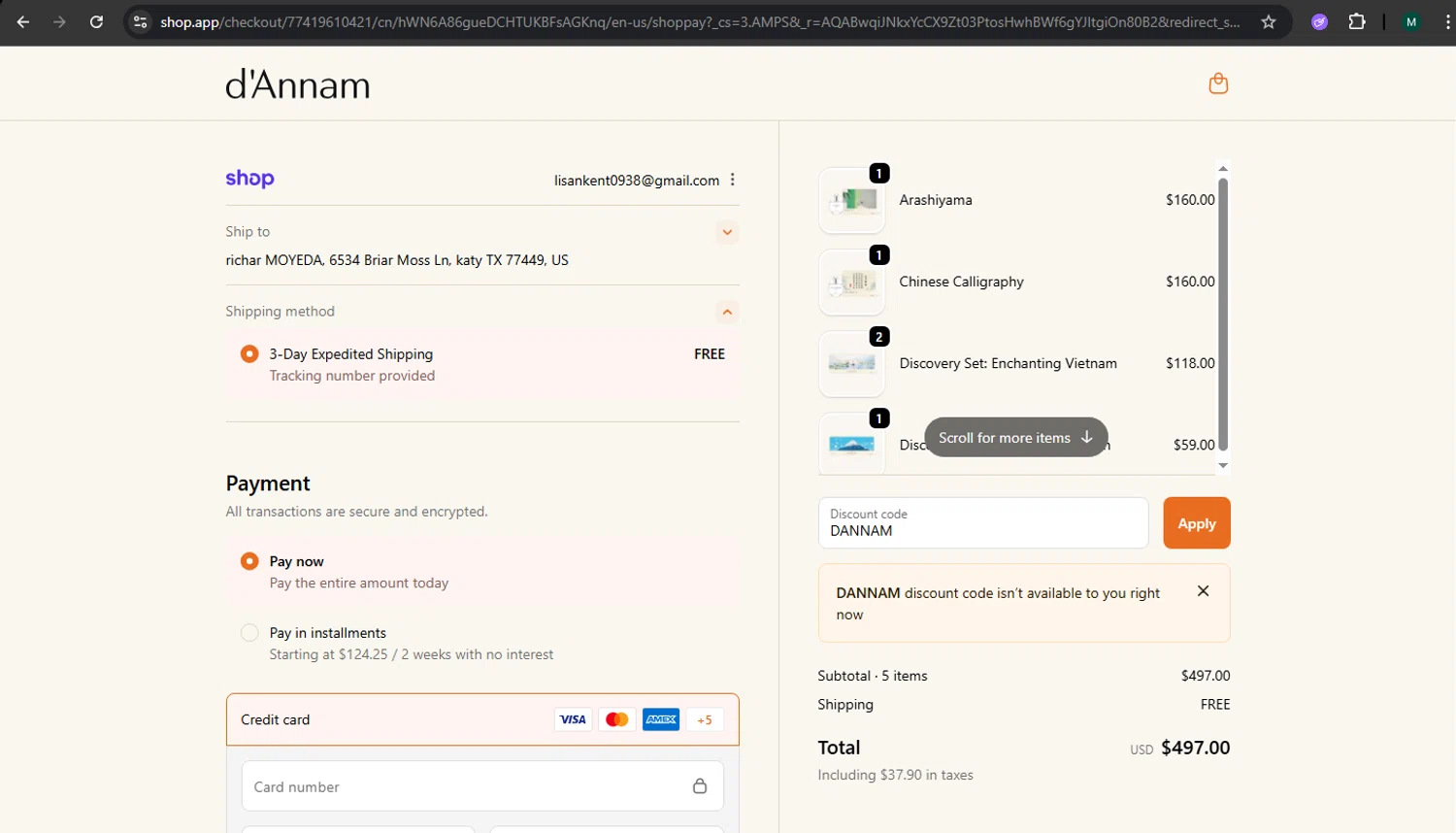Open the purple browser extension icon
1456x833 pixels.
tap(1319, 21)
